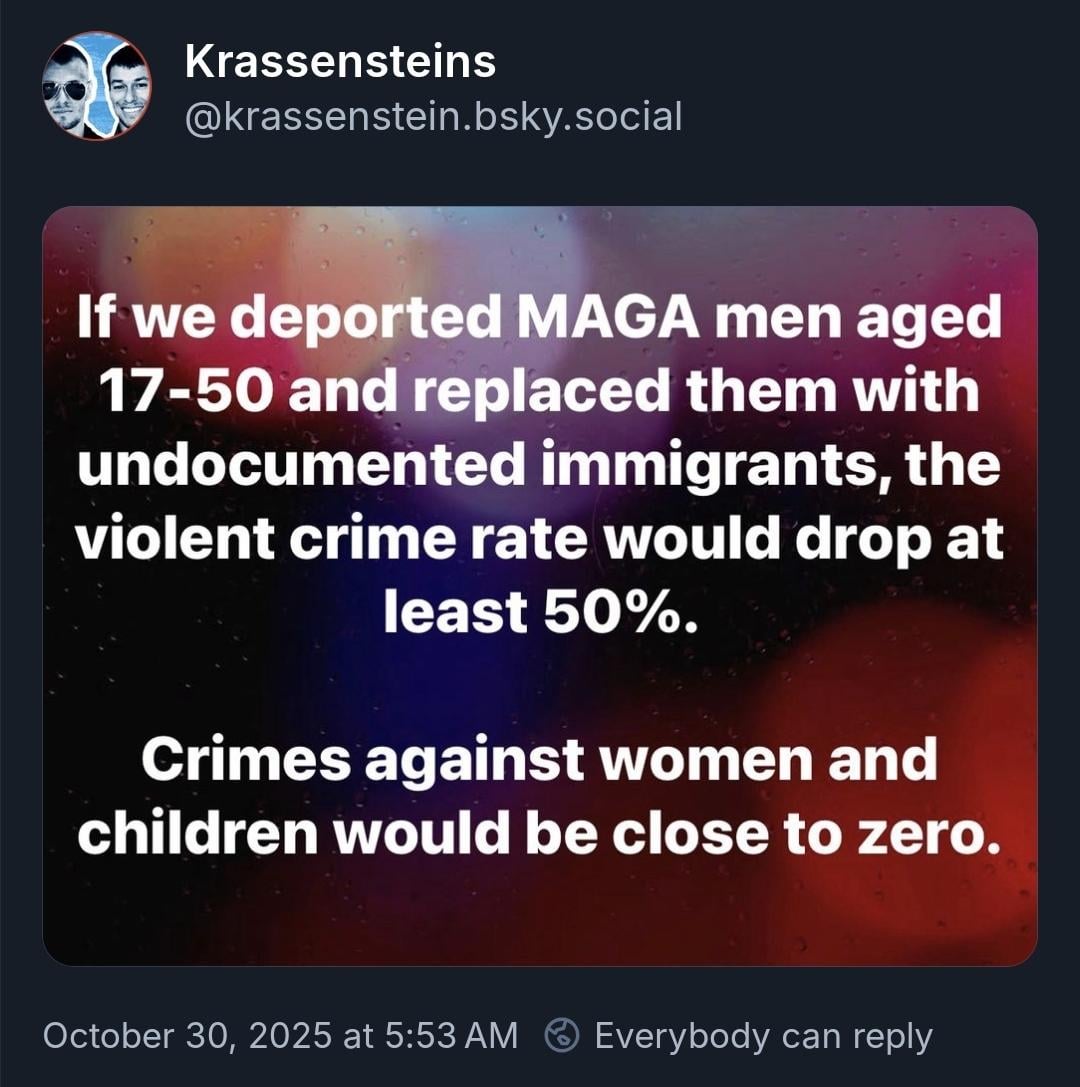
Task: Click the "If we deported MAGA men aged" line
Action: (540, 319)
